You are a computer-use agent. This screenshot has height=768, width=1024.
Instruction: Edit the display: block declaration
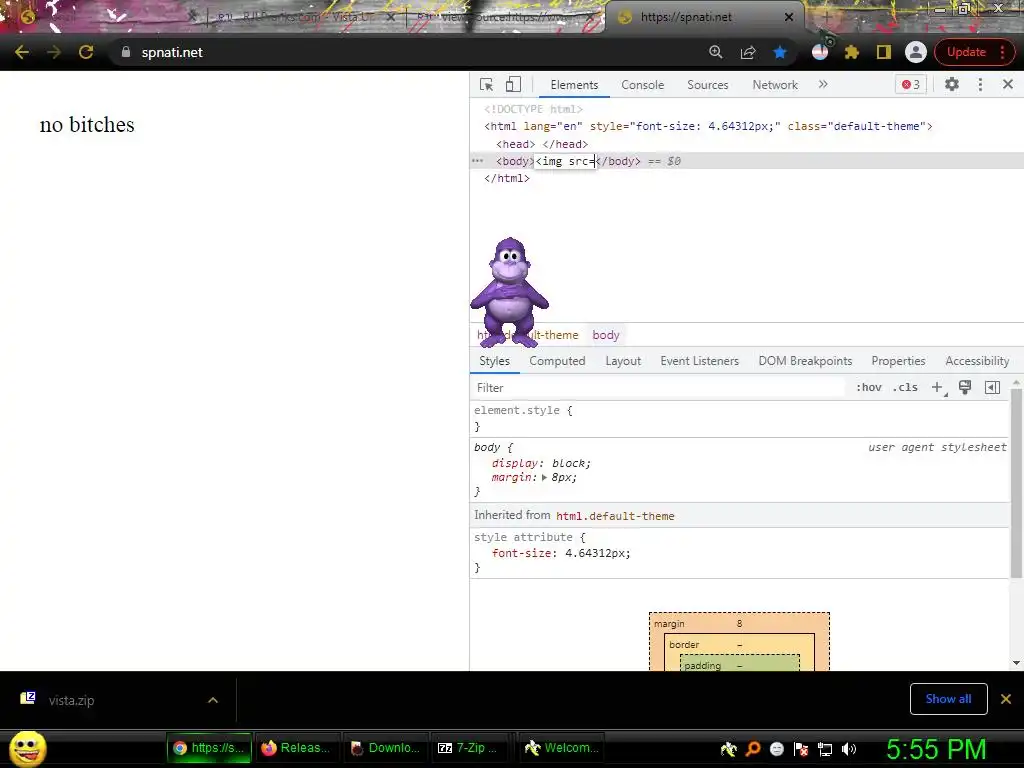pos(541,463)
